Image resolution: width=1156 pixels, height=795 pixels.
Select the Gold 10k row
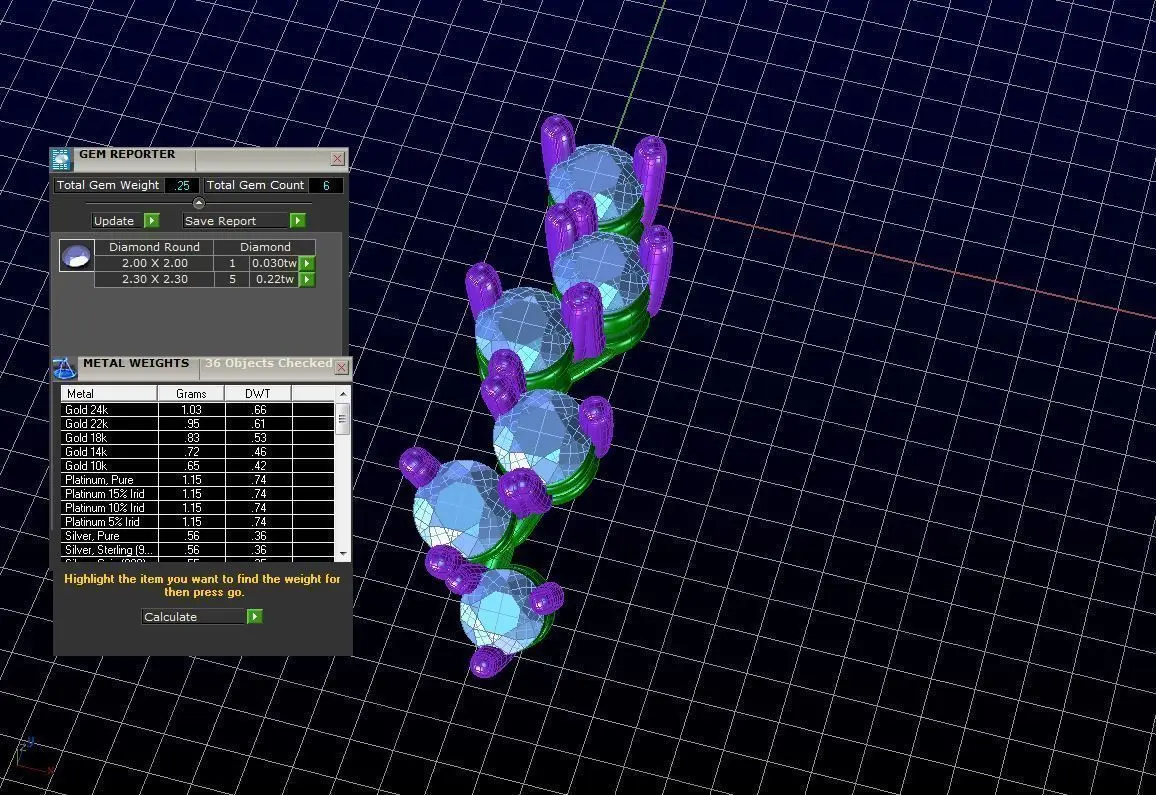coord(198,465)
